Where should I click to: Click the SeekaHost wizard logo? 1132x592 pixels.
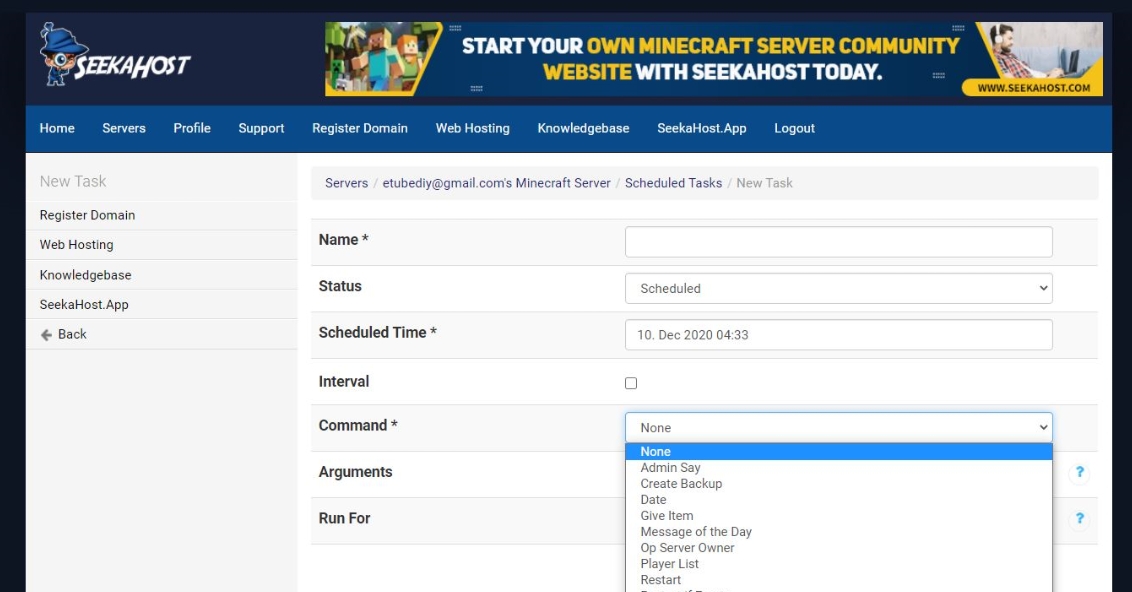point(115,55)
